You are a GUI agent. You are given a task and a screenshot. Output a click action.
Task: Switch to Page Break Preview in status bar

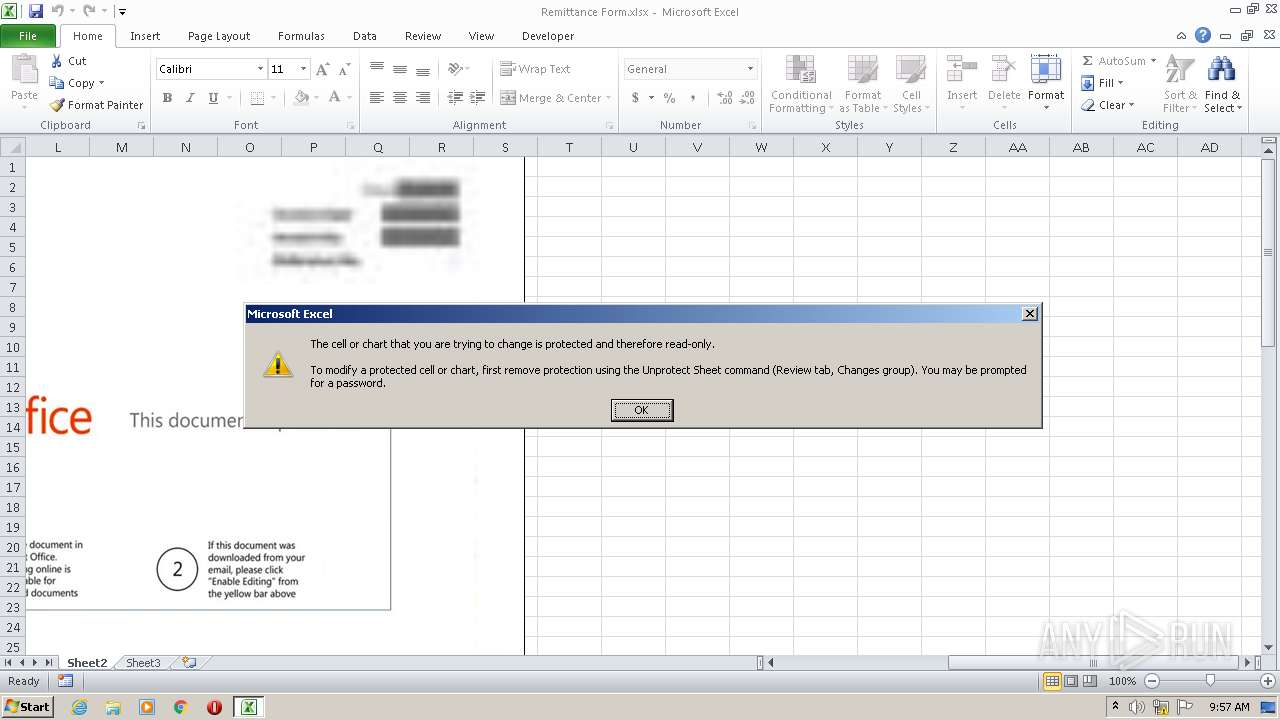(x=1091, y=681)
